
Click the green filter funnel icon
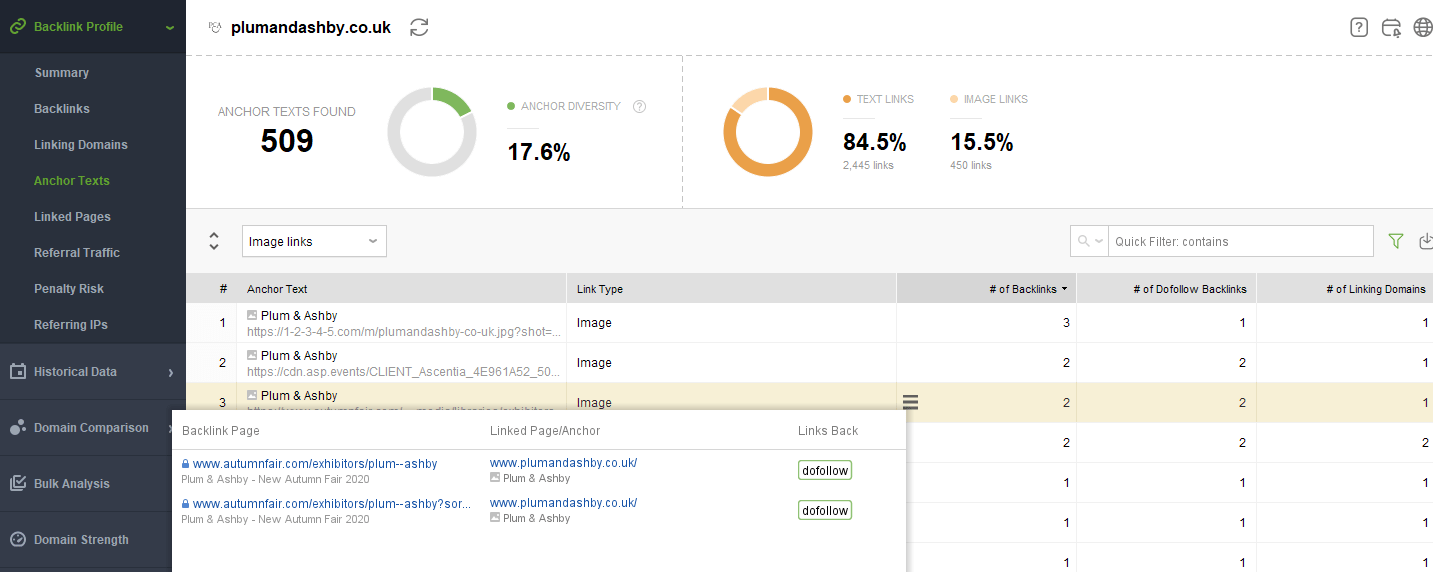pyautogui.click(x=1396, y=241)
